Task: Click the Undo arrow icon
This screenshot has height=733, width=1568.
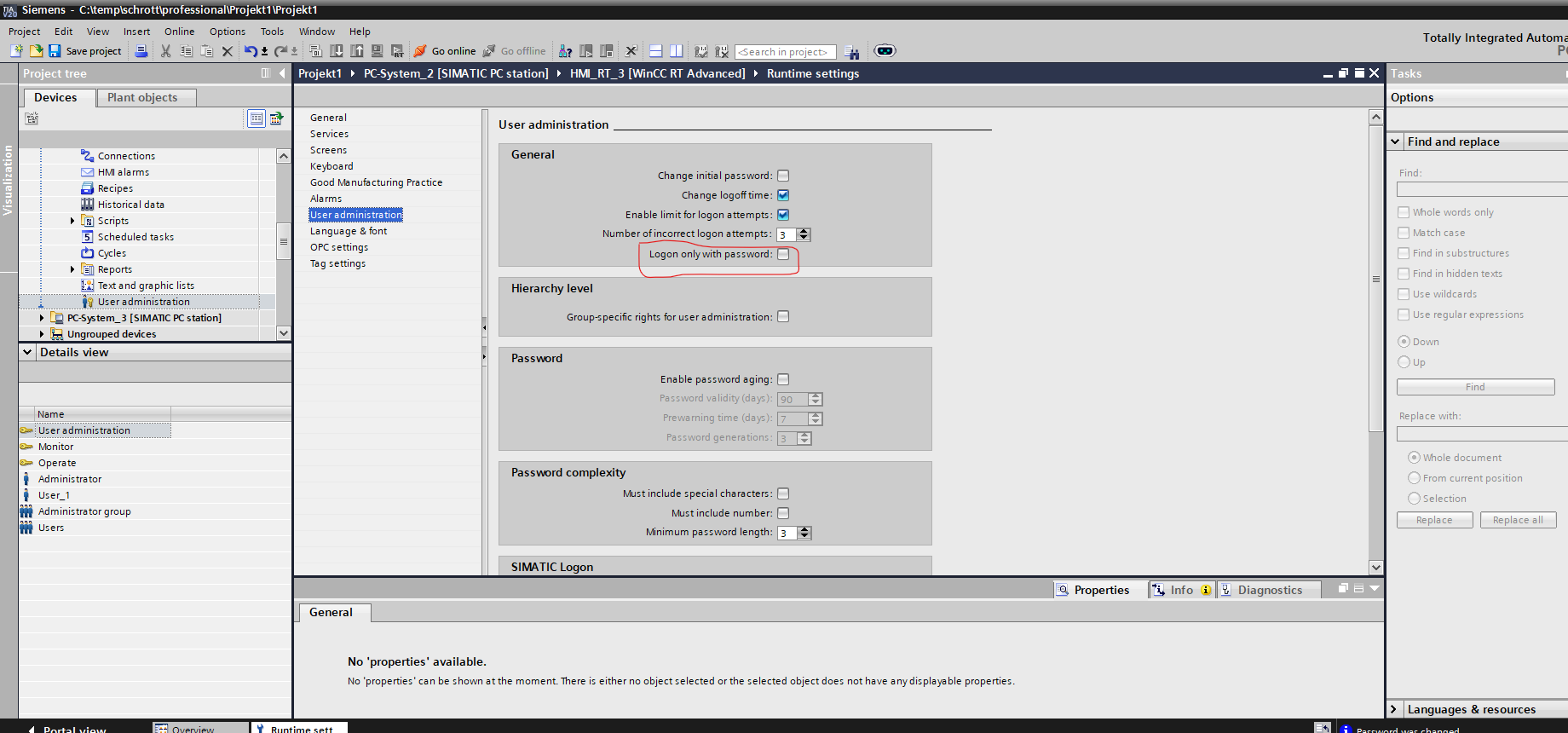Action: click(251, 51)
